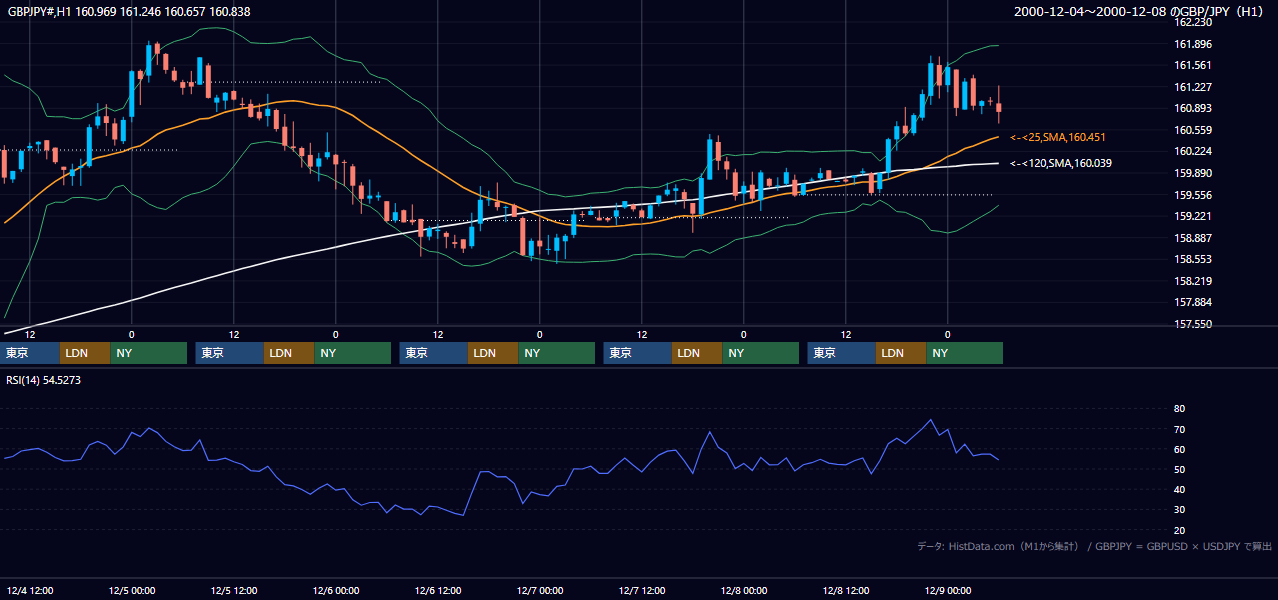Image resolution: width=1278 pixels, height=600 pixels.
Task: Click price axis label 158.887
Action: coord(1193,238)
